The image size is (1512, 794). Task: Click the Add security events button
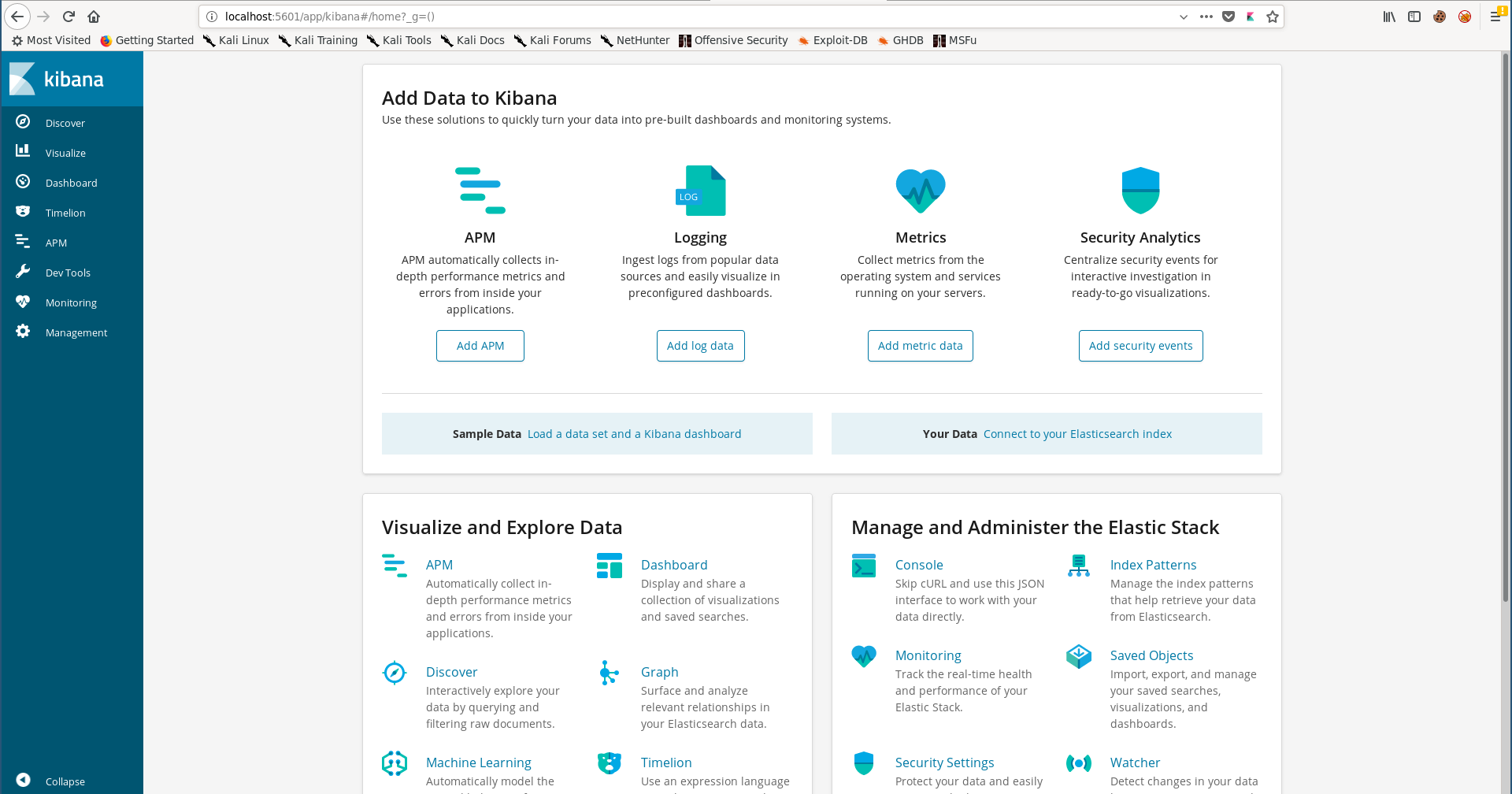click(1140, 346)
